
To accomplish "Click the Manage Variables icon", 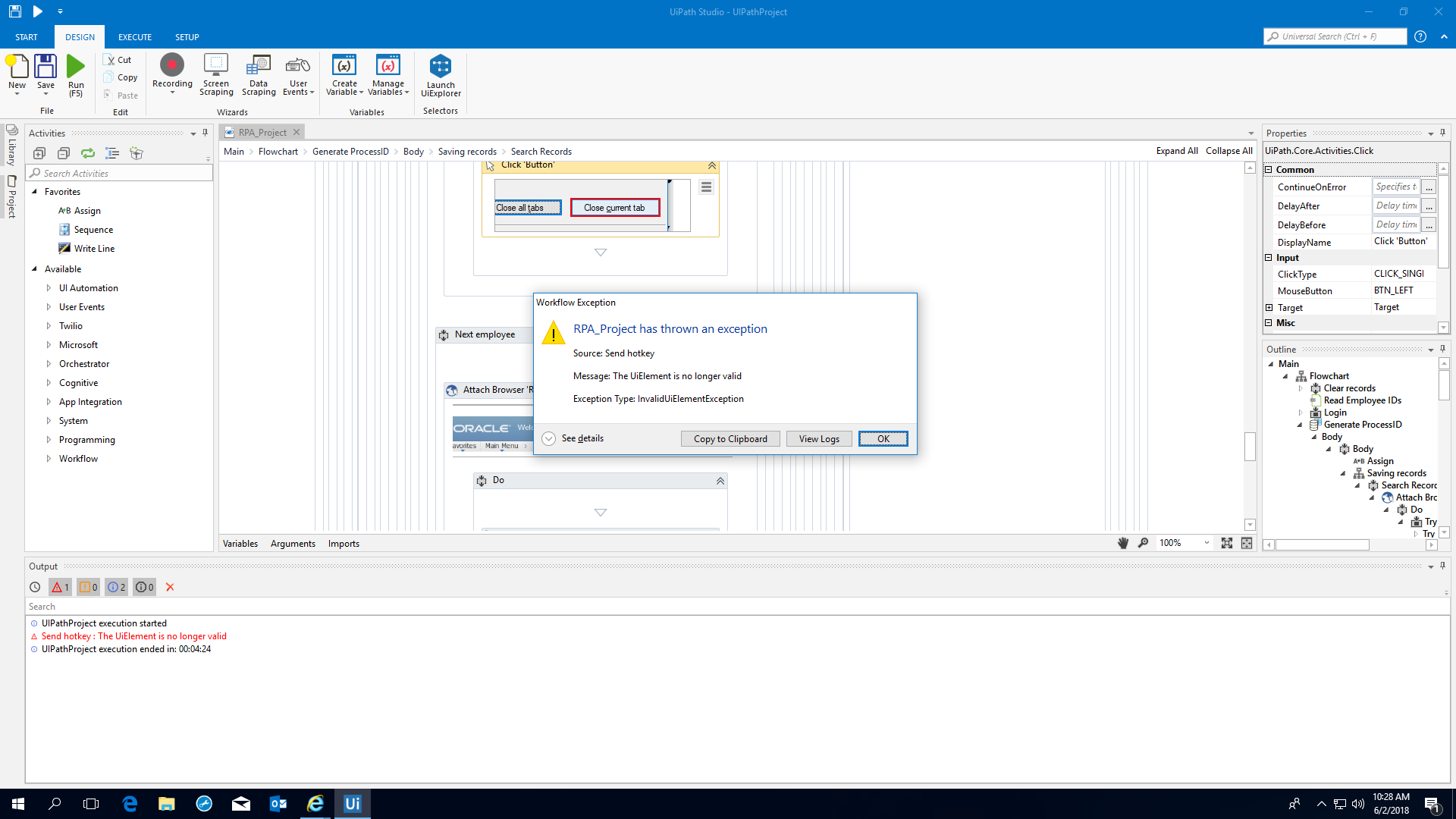I will click(388, 67).
